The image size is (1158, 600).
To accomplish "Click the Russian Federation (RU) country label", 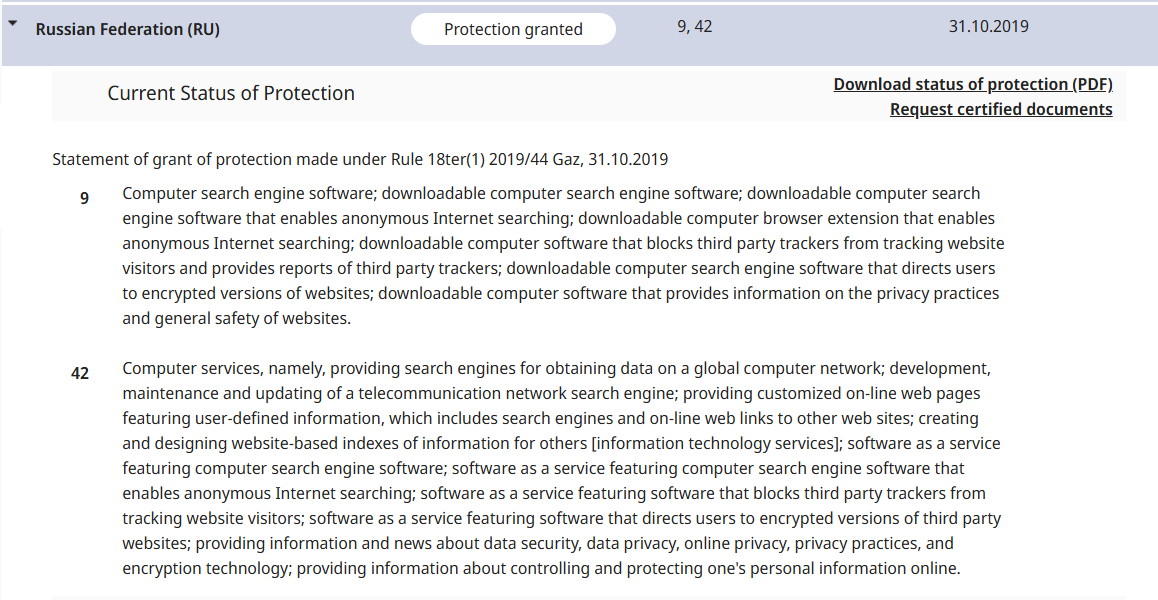I will (x=127, y=30).
